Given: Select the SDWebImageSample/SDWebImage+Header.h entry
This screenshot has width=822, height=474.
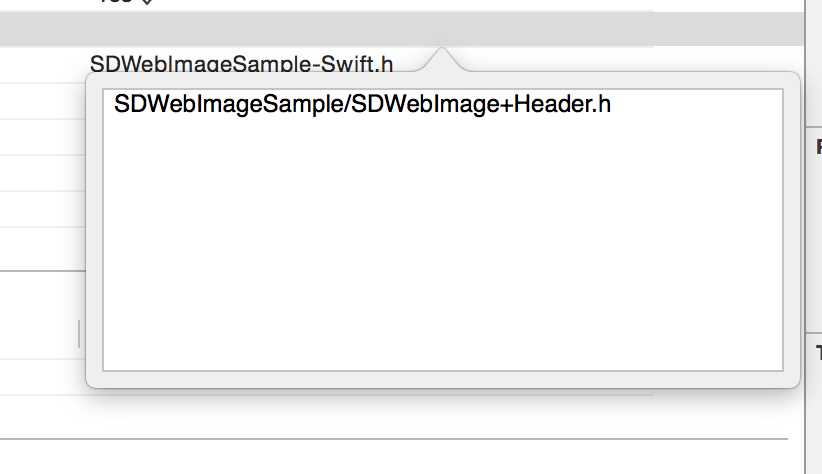Looking at the screenshot, I should [362, 104].
